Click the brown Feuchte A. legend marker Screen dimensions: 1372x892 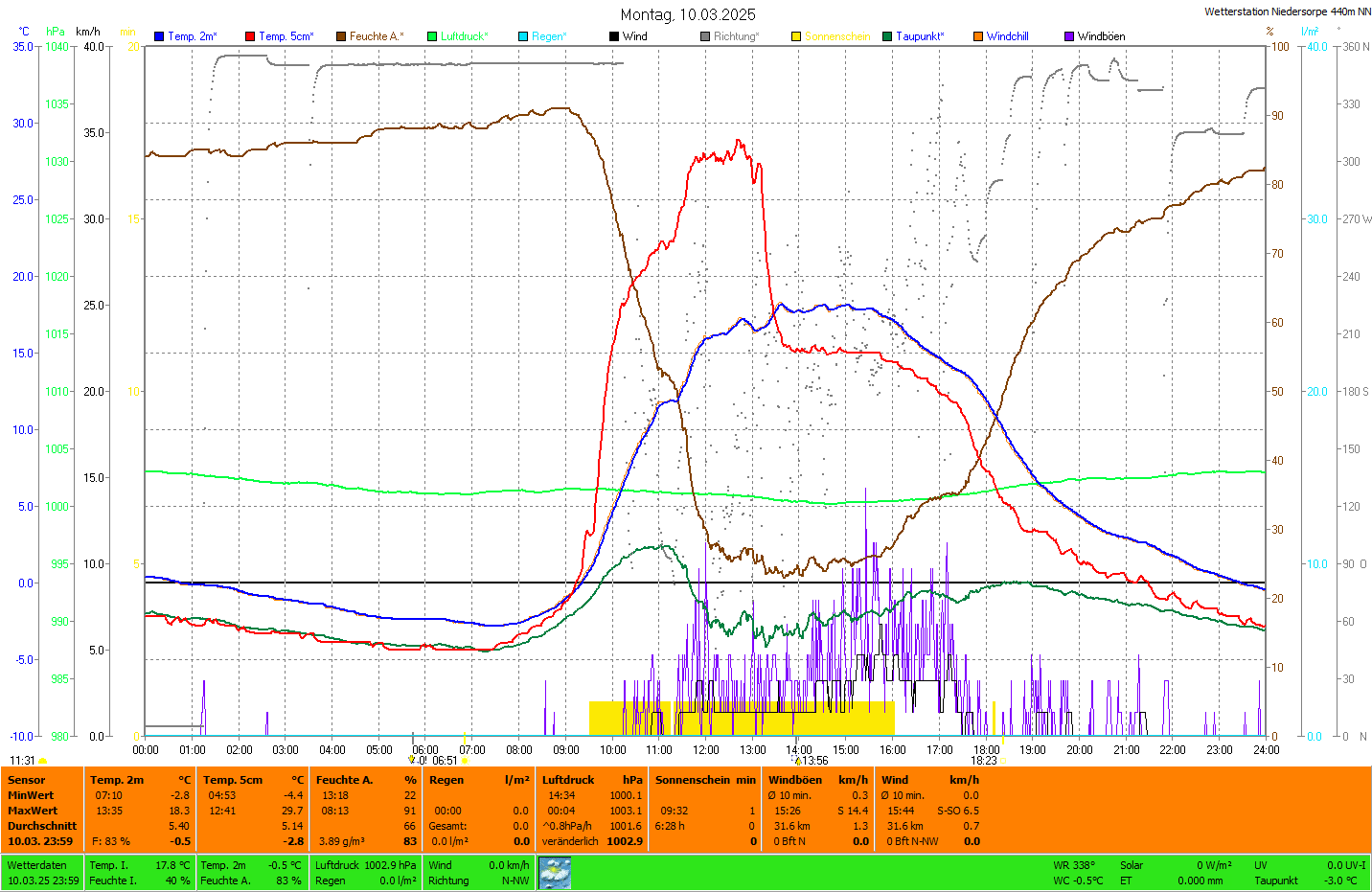click(x=341, y=36)
